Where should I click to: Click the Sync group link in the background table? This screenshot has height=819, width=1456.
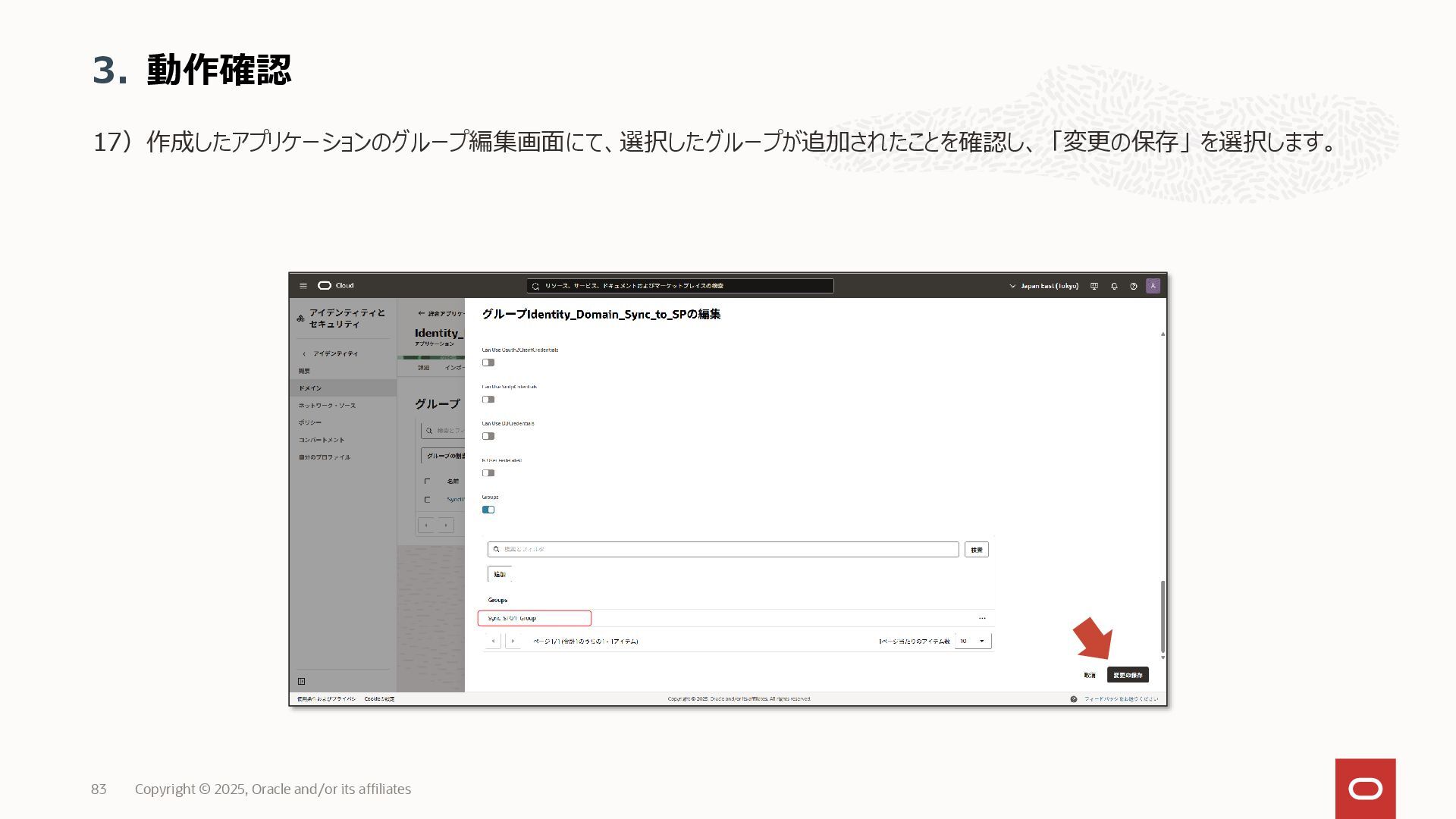[456, 500]
